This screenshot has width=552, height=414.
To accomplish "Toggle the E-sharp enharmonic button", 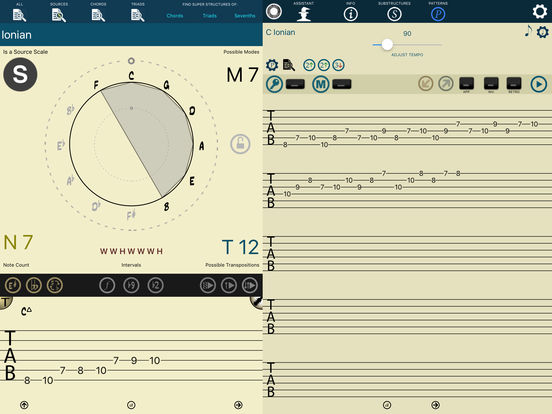I will coord(12,285).
